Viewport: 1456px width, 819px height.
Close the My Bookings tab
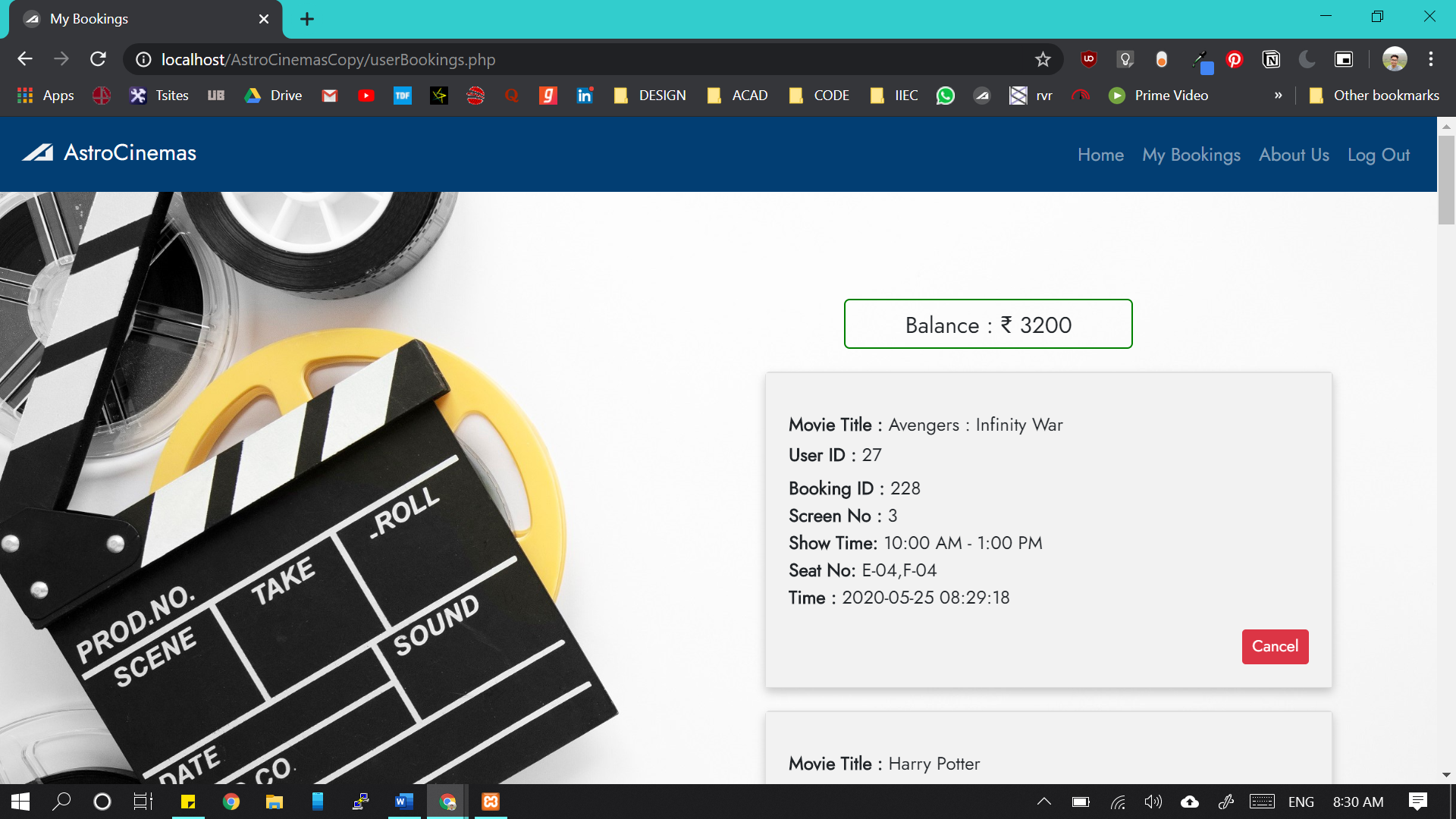[x=264, y=19]
